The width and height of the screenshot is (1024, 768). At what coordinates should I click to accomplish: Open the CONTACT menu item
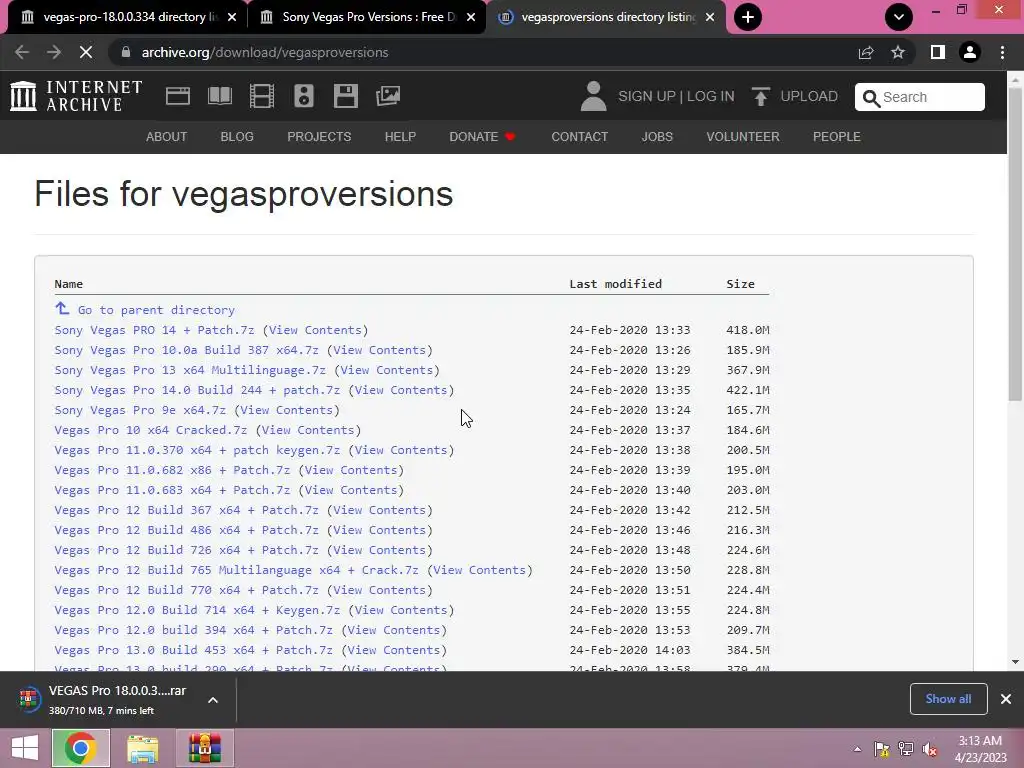coord(580,136)
